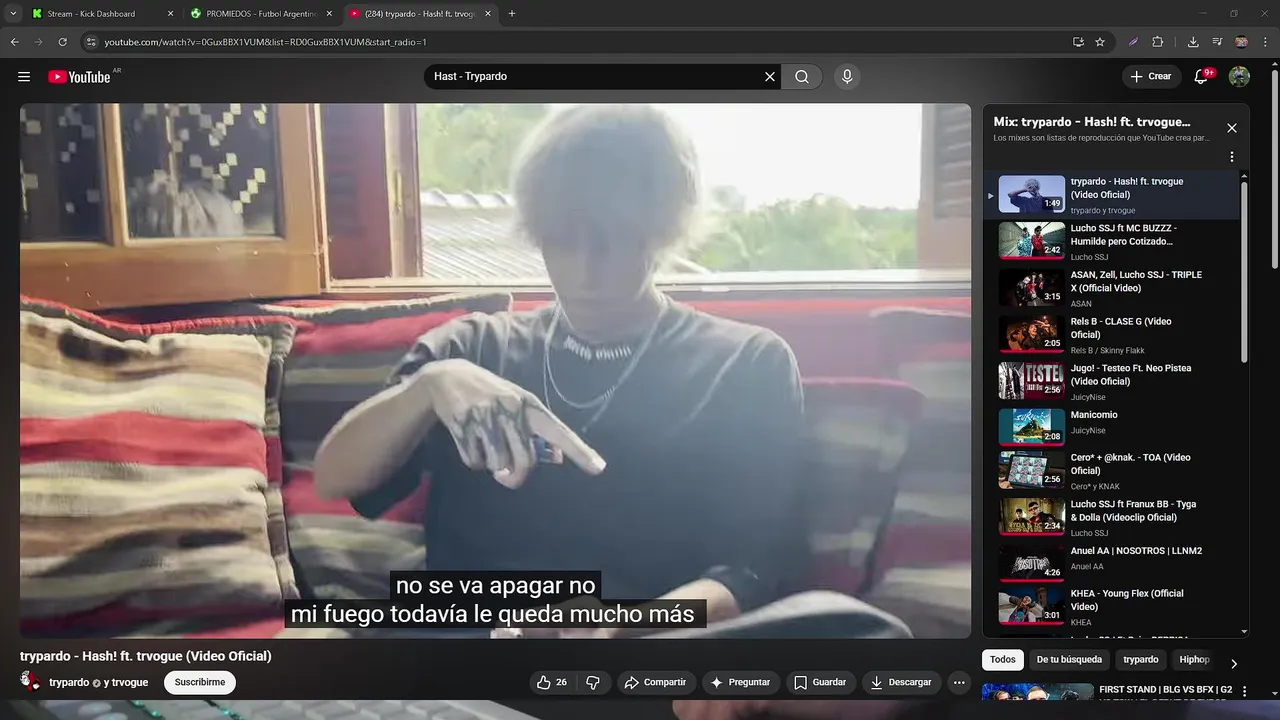Open the browser extensions puzzle icon
This screenshot has height=720, width=1280.
[x=1158, y=42]
